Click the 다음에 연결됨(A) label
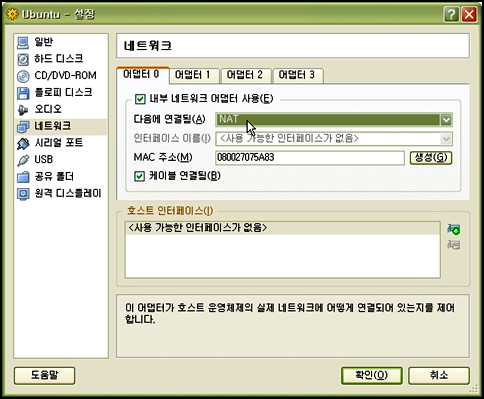This screenshot has width=484, height=399. (x=169, y=119)
